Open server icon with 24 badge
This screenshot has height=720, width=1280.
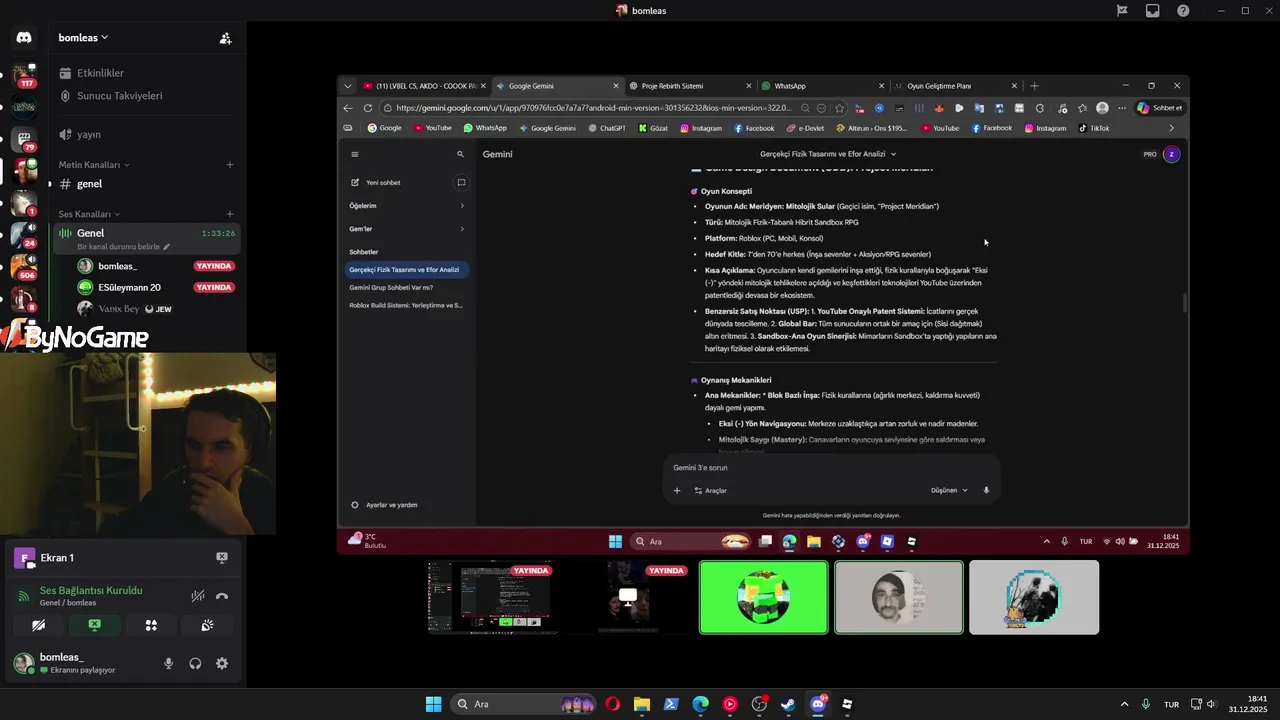(24, 235)
